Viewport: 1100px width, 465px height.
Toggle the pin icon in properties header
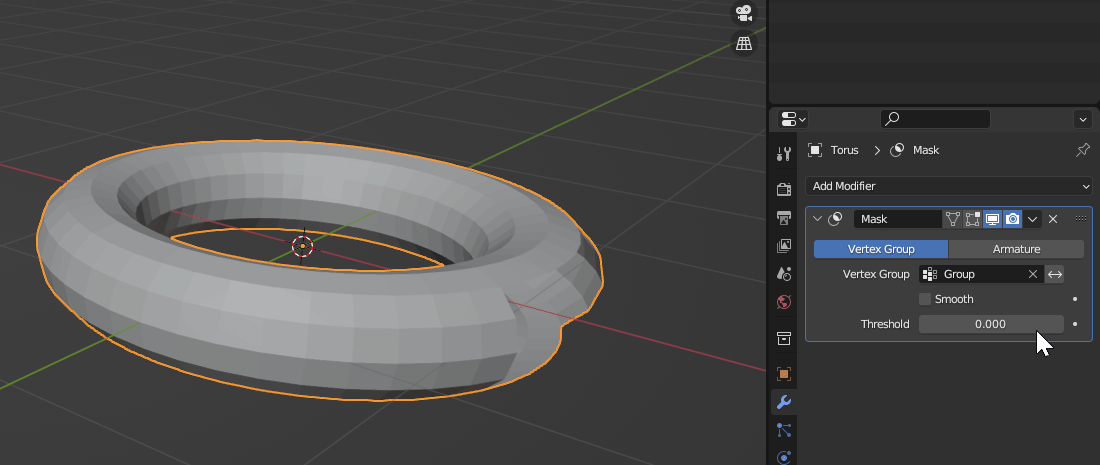[x=1082, y=150]
